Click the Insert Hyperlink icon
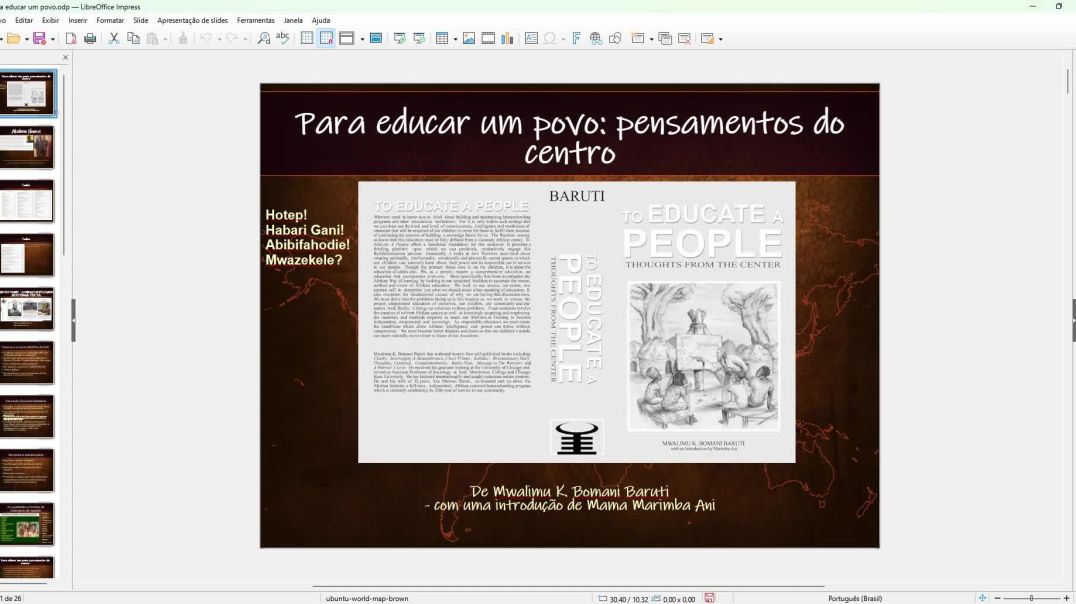The image size is (1076, 604). coord(596,38)
